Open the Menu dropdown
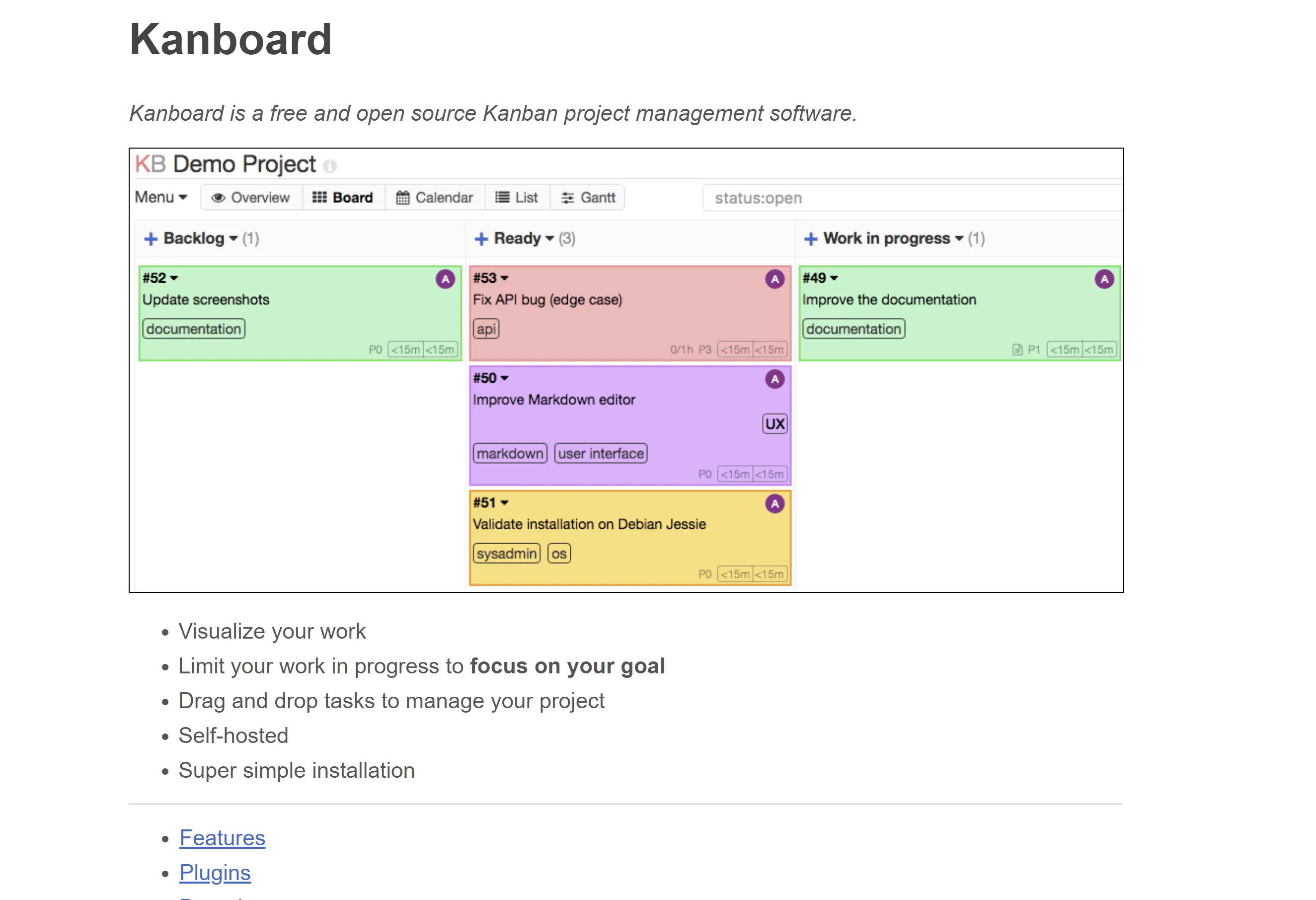Viewport: 1316px width, 900px height. (x=161, y=198)
